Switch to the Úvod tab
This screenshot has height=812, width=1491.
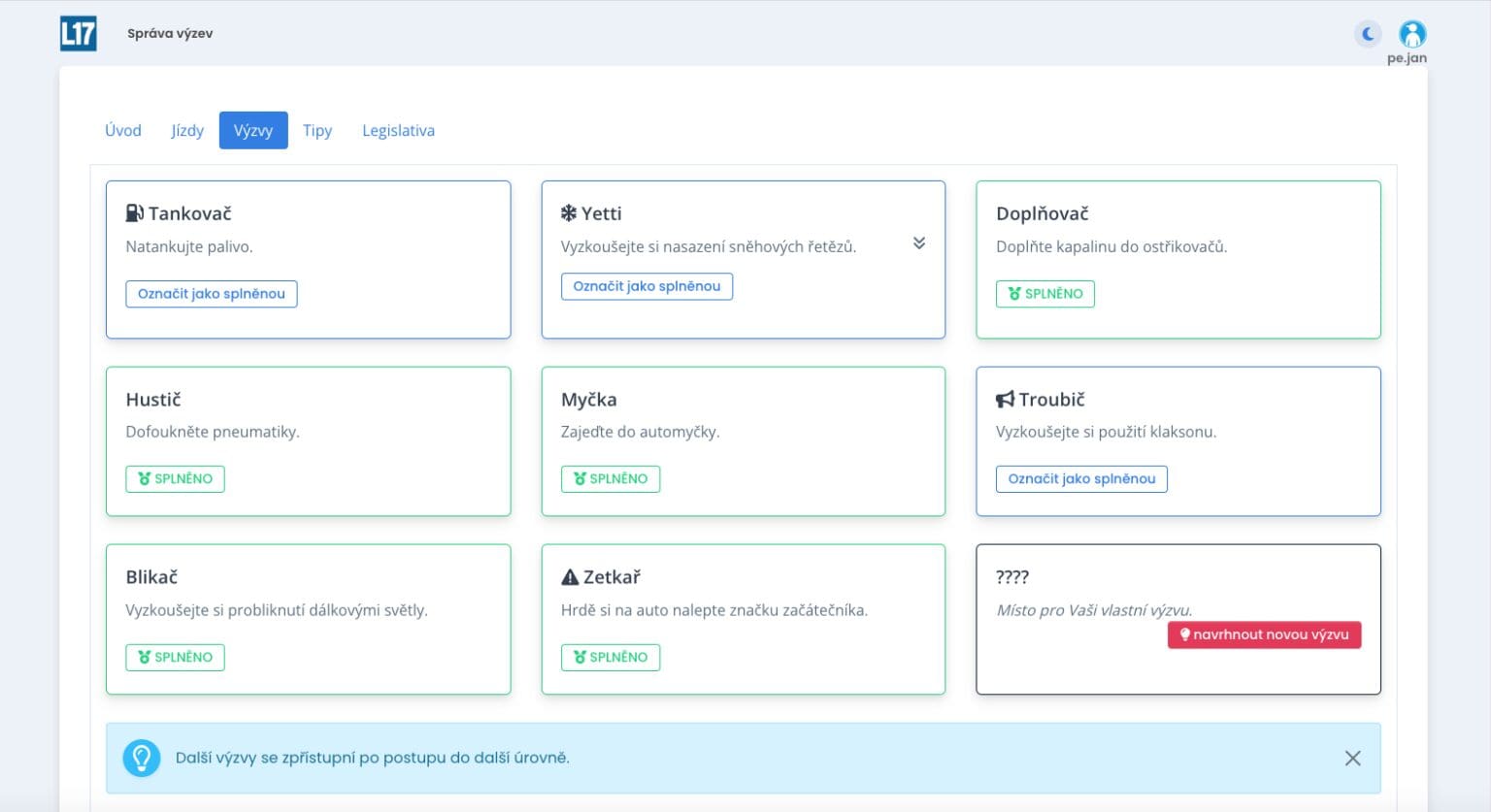[123, 130]
